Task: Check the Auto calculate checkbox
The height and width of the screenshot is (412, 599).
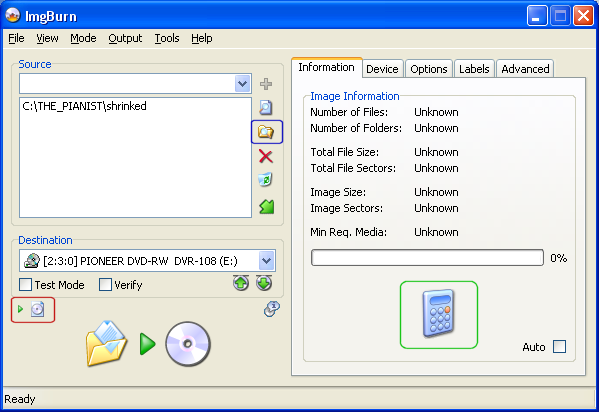Action: click(560, 347)
